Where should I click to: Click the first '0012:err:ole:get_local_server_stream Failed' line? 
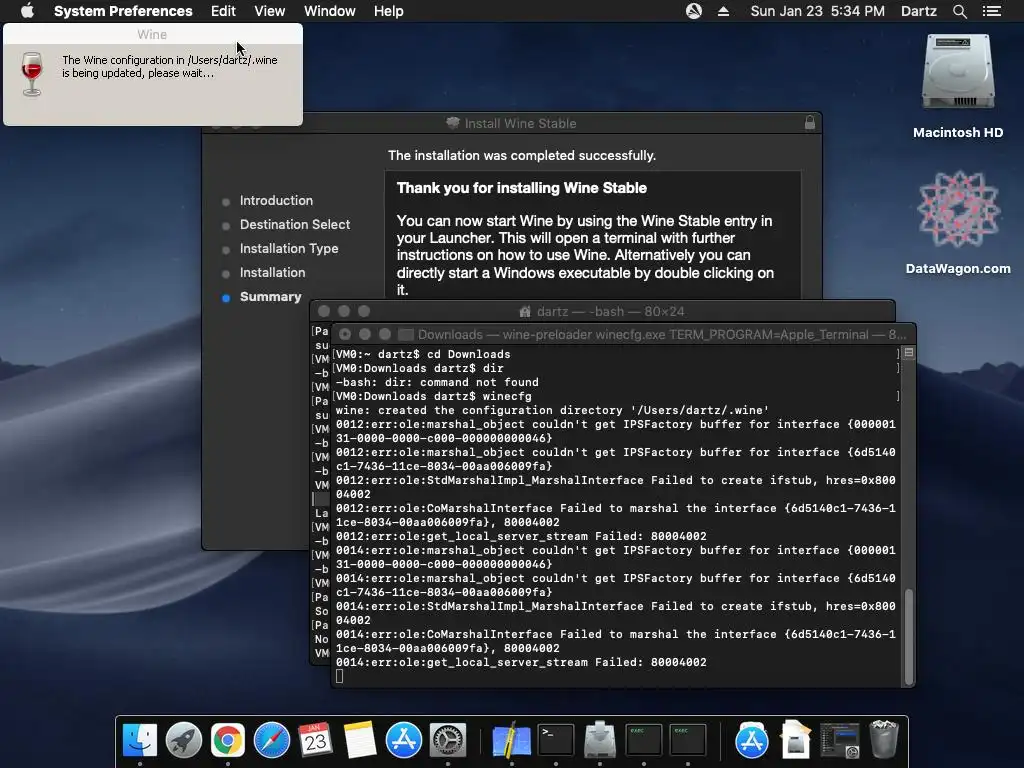(521, 536)
